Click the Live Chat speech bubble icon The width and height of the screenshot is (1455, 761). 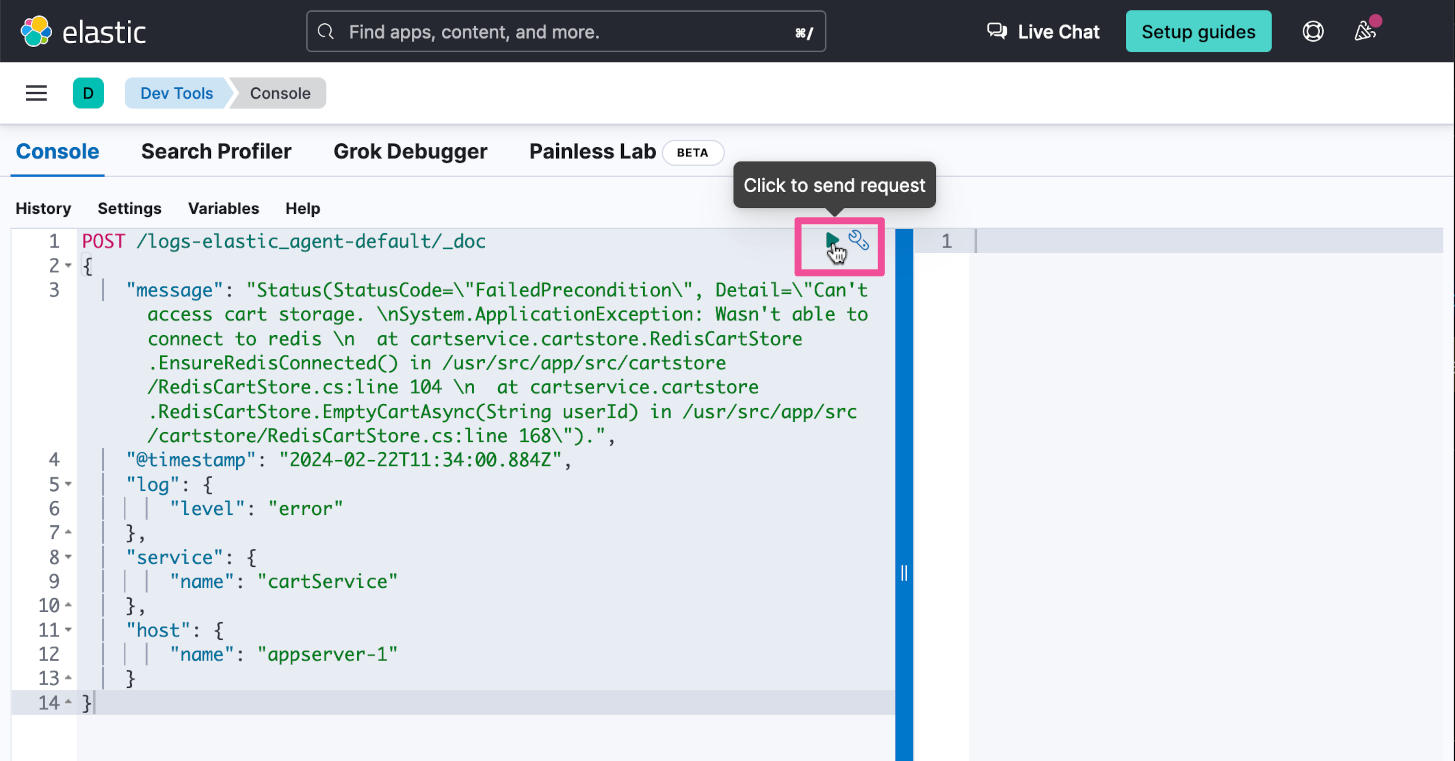(996, 32)
